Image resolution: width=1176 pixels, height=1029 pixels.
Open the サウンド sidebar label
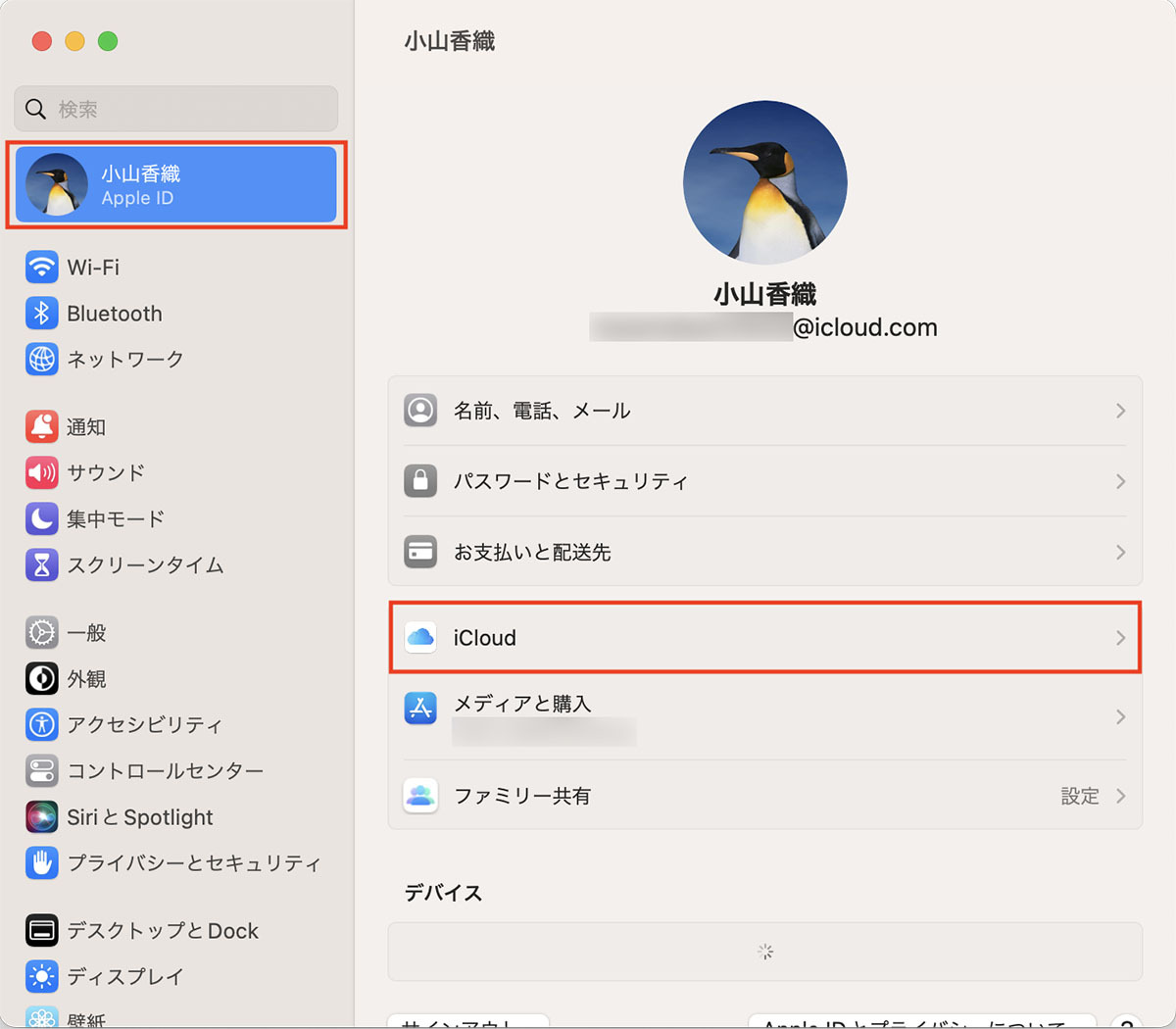point(106,472)
